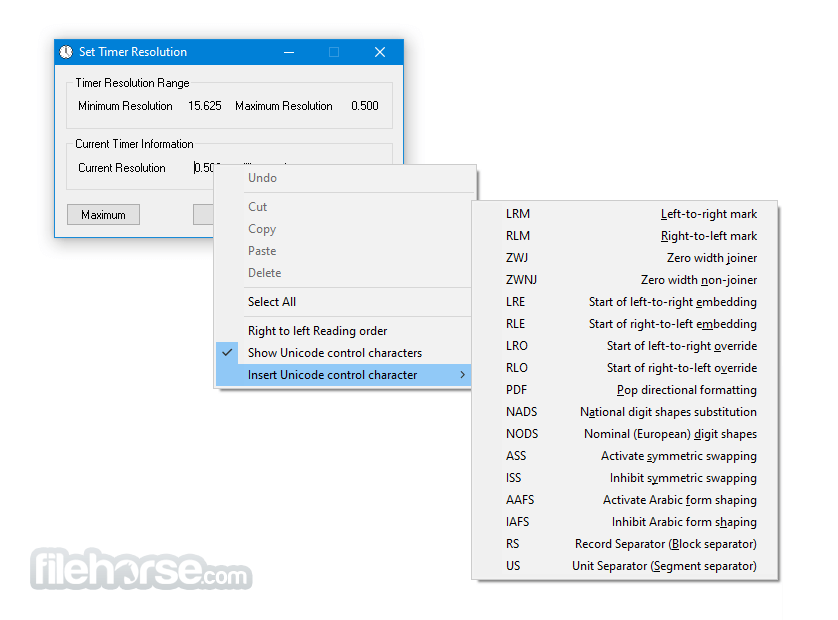
Task: Insert AAFS Activate Arabic form shaping
Action: pyautogui.click(x=624, y=500)
